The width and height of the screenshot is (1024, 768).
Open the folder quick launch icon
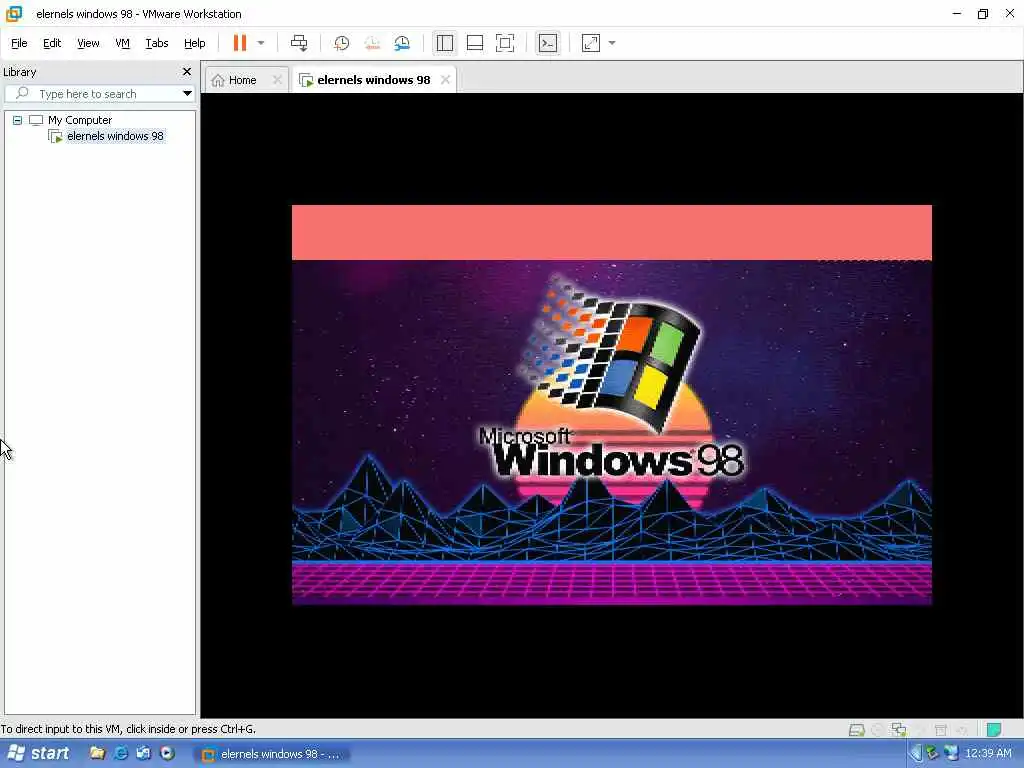[97, 754]
